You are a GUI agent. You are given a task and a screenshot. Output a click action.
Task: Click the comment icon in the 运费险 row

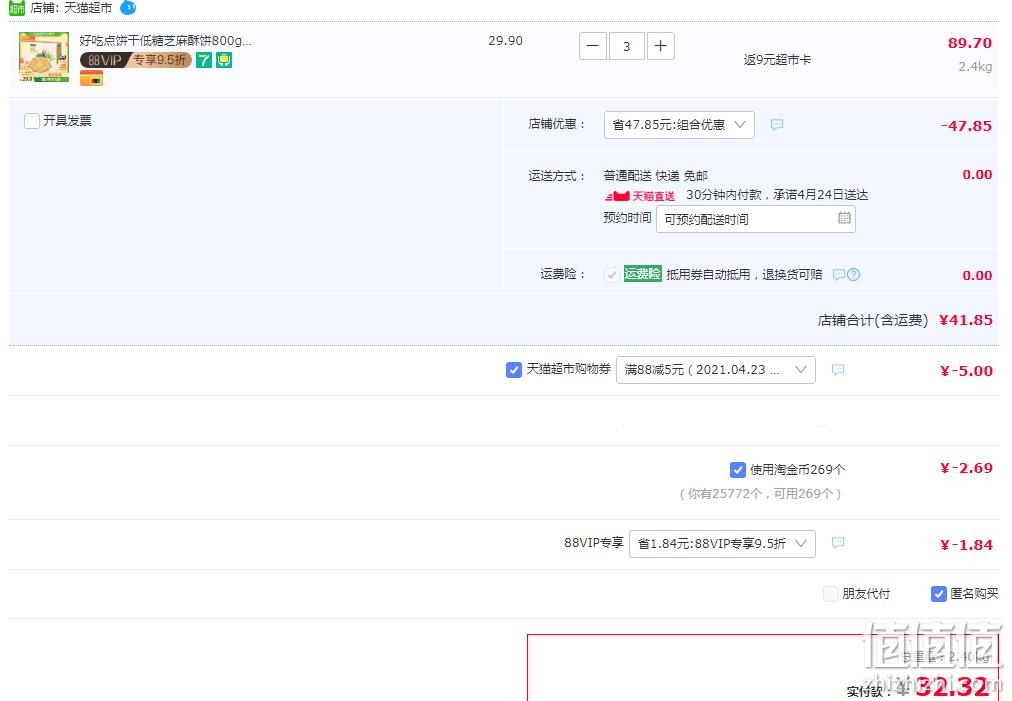(838, 275)
